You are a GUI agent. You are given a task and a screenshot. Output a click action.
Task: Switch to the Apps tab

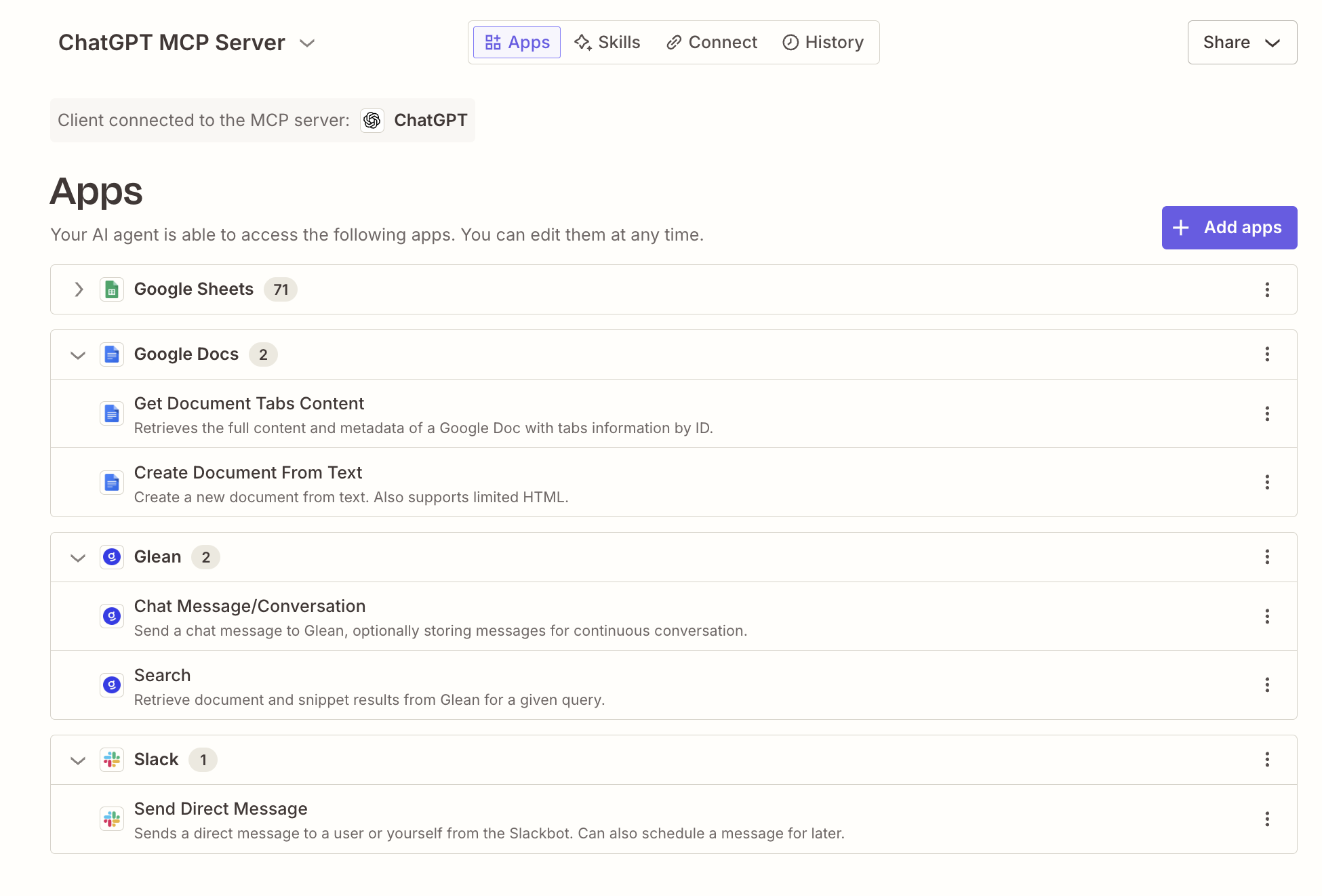pyautogui.click(x=517, y=43)
